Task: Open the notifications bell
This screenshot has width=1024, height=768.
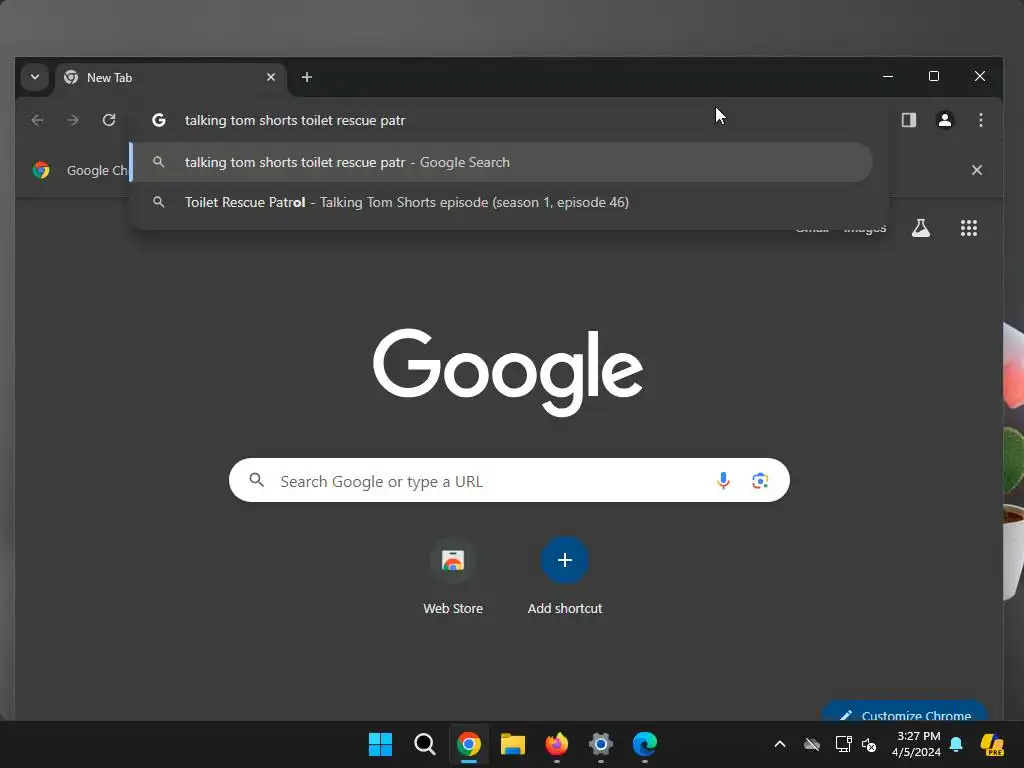Action: pyautogui.click(x=956, y=744)
